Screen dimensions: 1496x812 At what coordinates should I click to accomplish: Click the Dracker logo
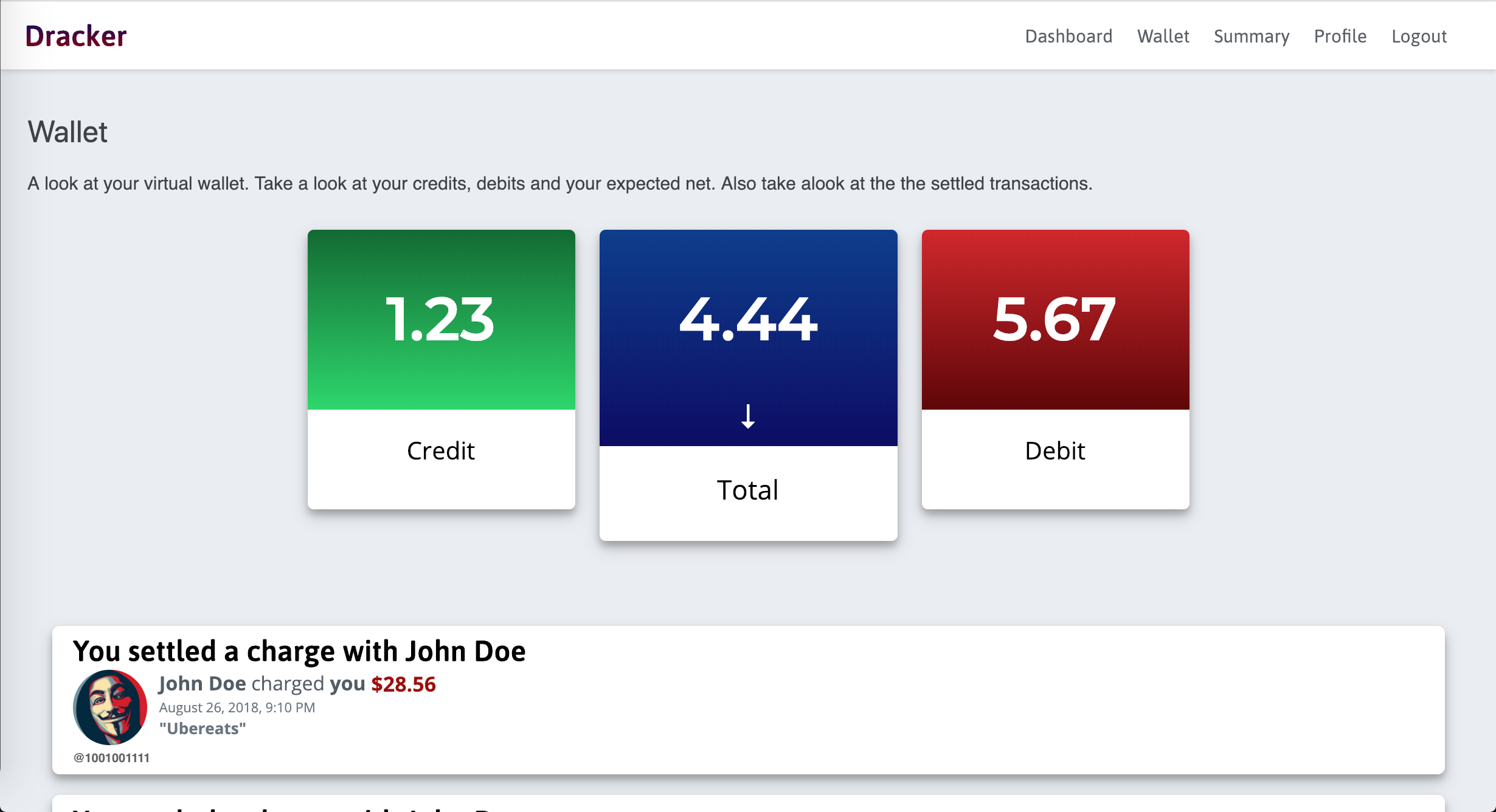(x=76, y=36)
